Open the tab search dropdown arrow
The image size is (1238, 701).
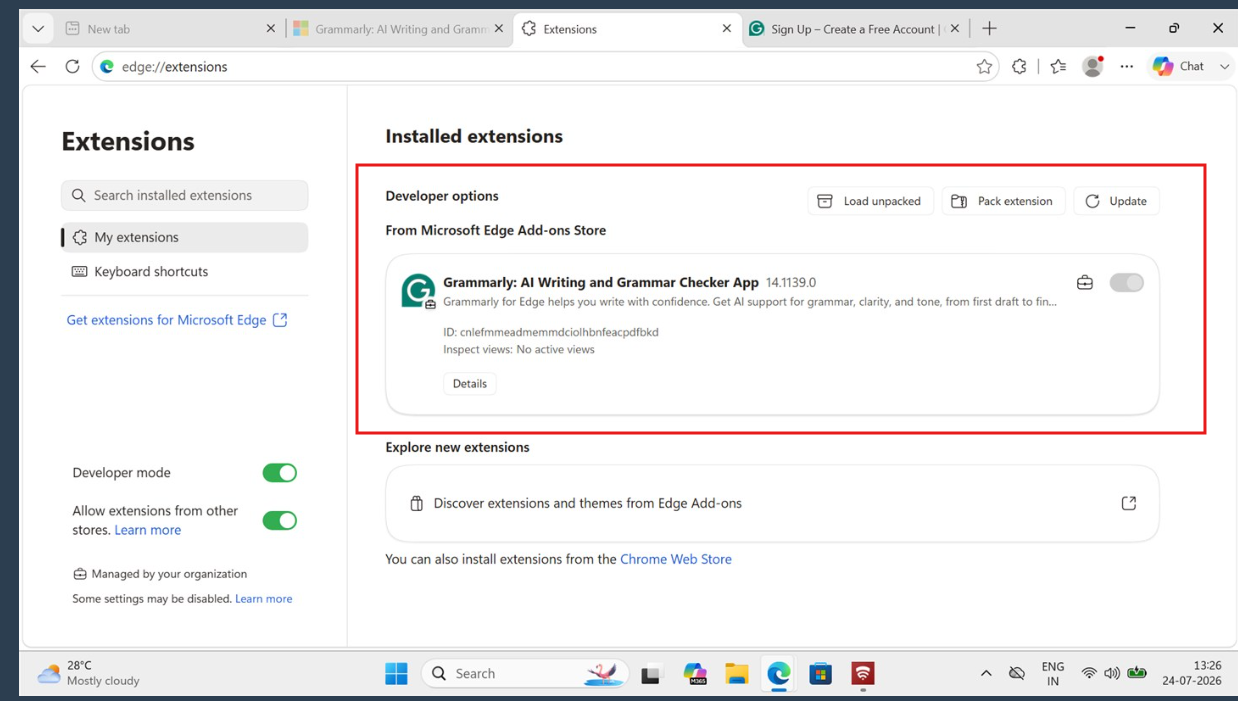coord(38,29)
